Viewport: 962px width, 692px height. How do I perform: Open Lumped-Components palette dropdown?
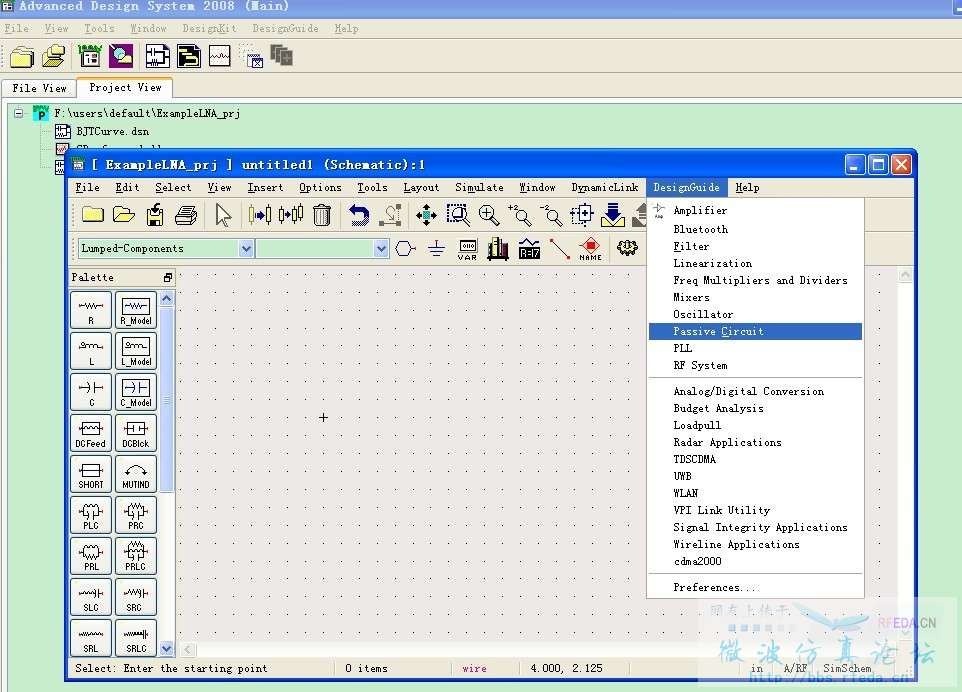[246, 248]
